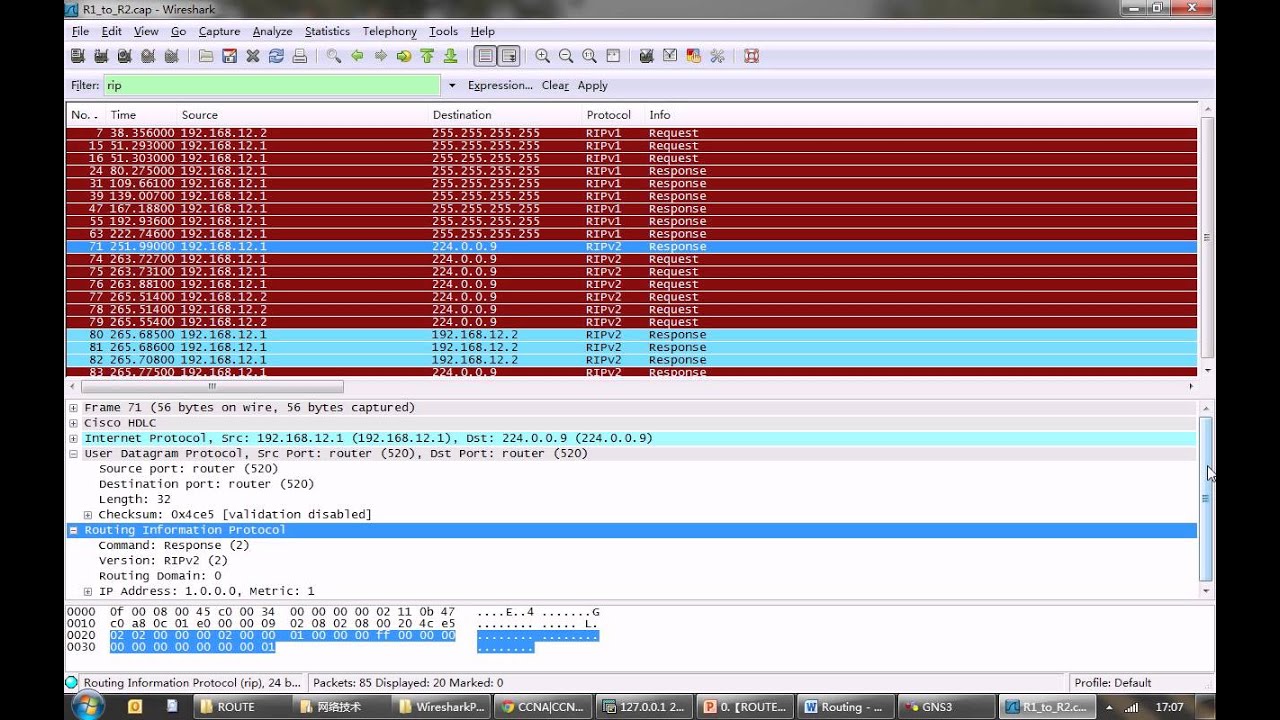Open the CCNA Chrome taskbar window
This screenshot has height=720, width=1280.
point(542,707)
